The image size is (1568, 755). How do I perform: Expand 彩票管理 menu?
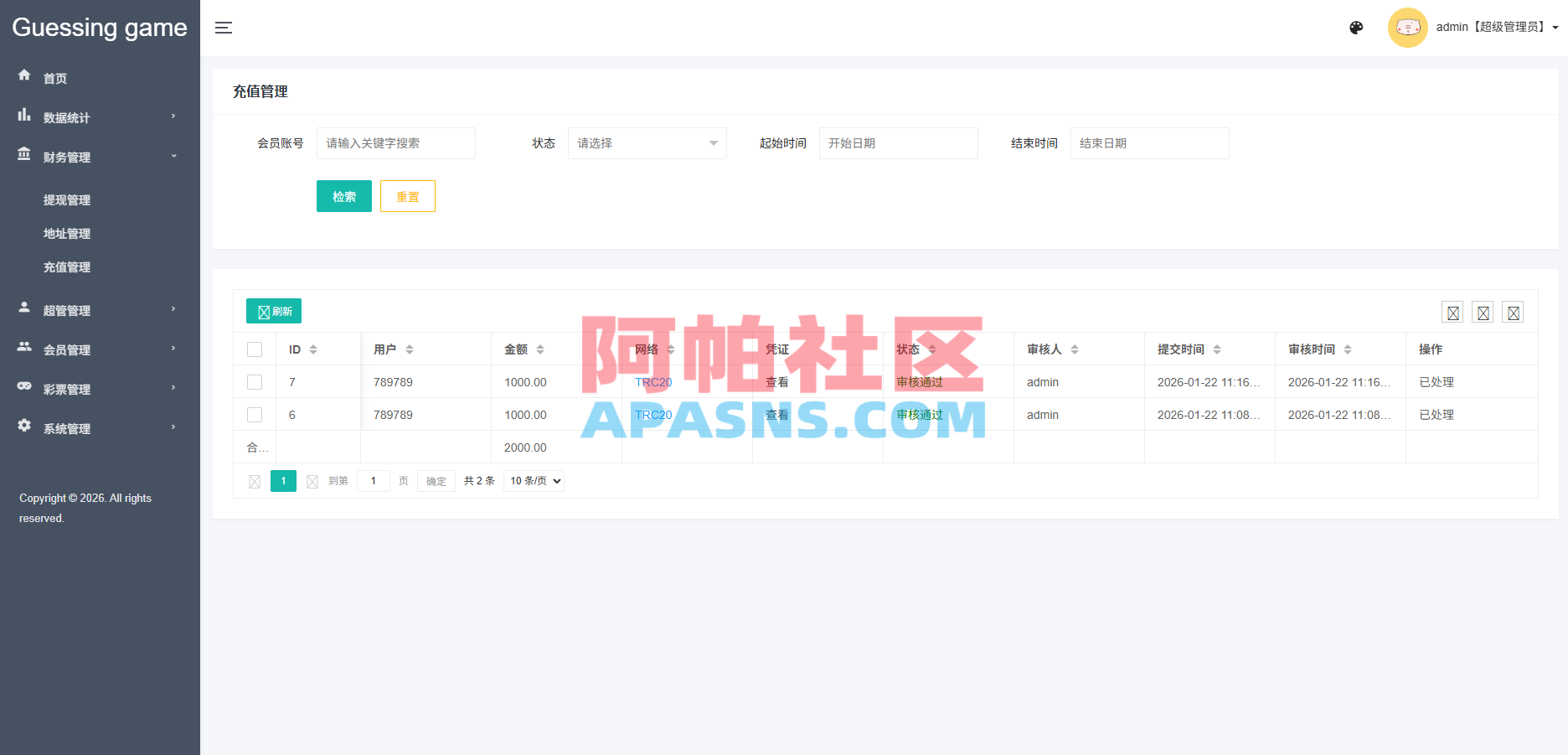(x=100, y=389)
